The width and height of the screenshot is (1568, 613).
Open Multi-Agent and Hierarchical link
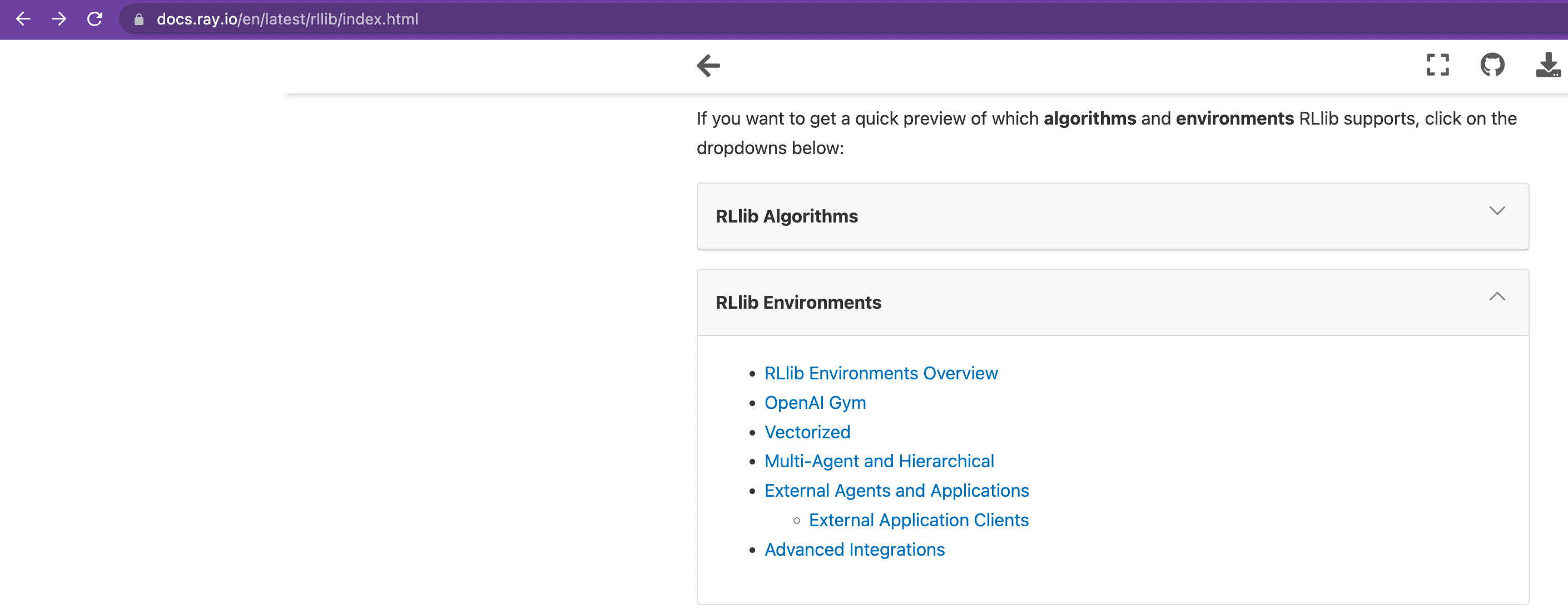point(879,462)
